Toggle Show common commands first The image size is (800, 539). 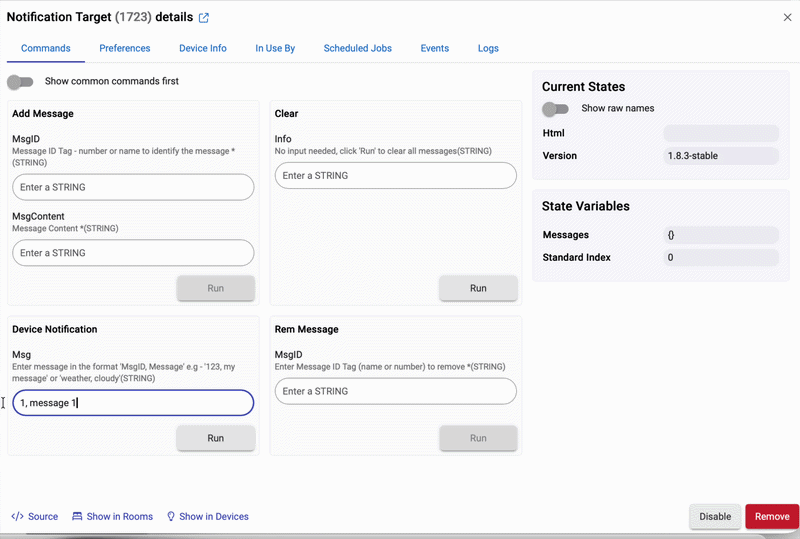(x=20, y=81)
